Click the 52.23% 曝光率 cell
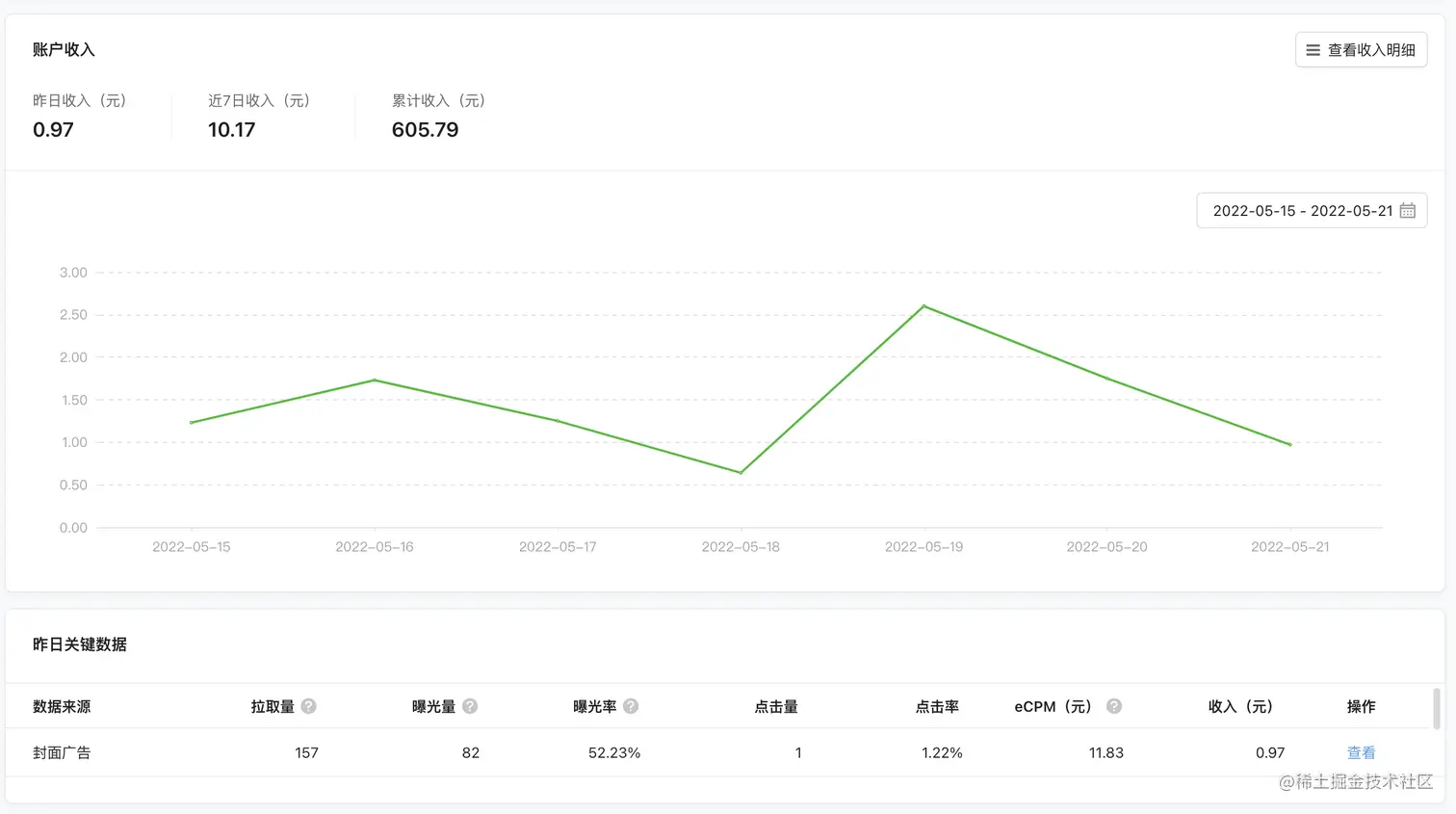Screen dimensions: 1456x814 coord(614,752)
